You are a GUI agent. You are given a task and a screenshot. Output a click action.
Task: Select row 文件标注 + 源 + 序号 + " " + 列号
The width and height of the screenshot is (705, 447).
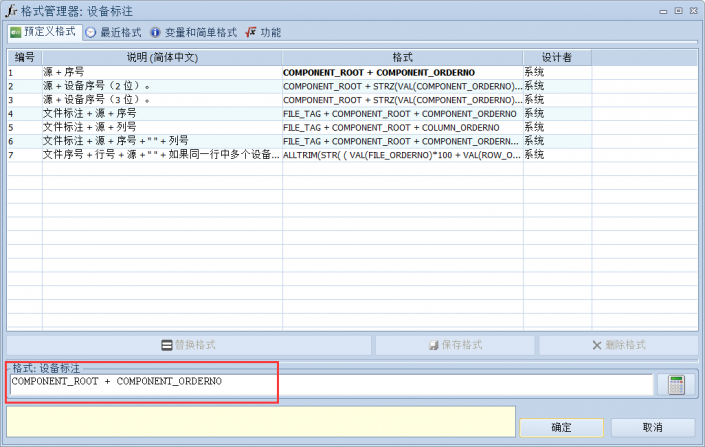352,141
